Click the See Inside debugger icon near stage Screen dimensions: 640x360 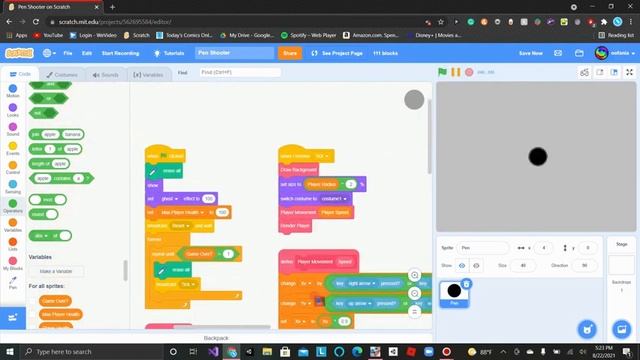pos(584,72)
